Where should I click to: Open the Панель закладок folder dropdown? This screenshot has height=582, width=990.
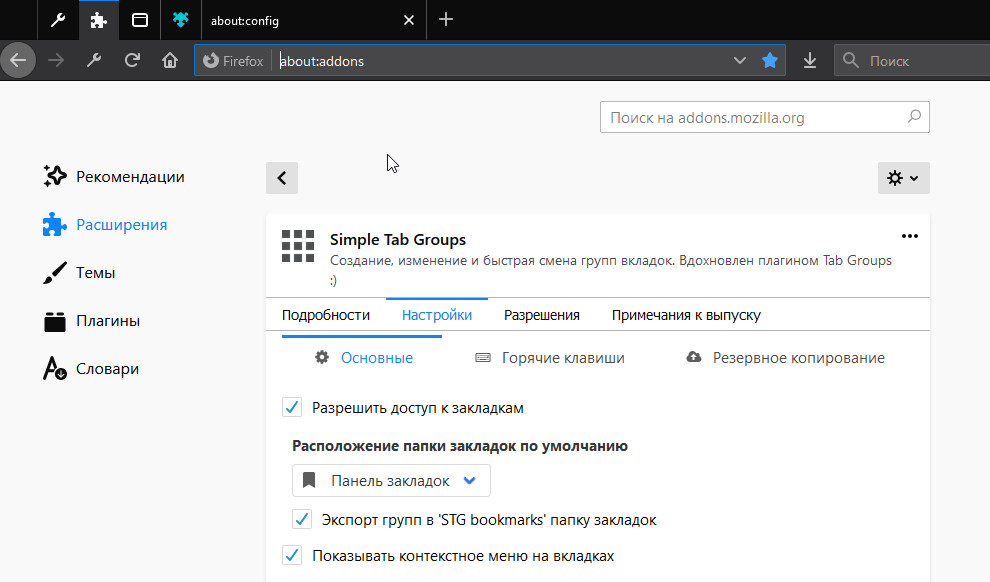pyautogui.click(x=391, y=481)
